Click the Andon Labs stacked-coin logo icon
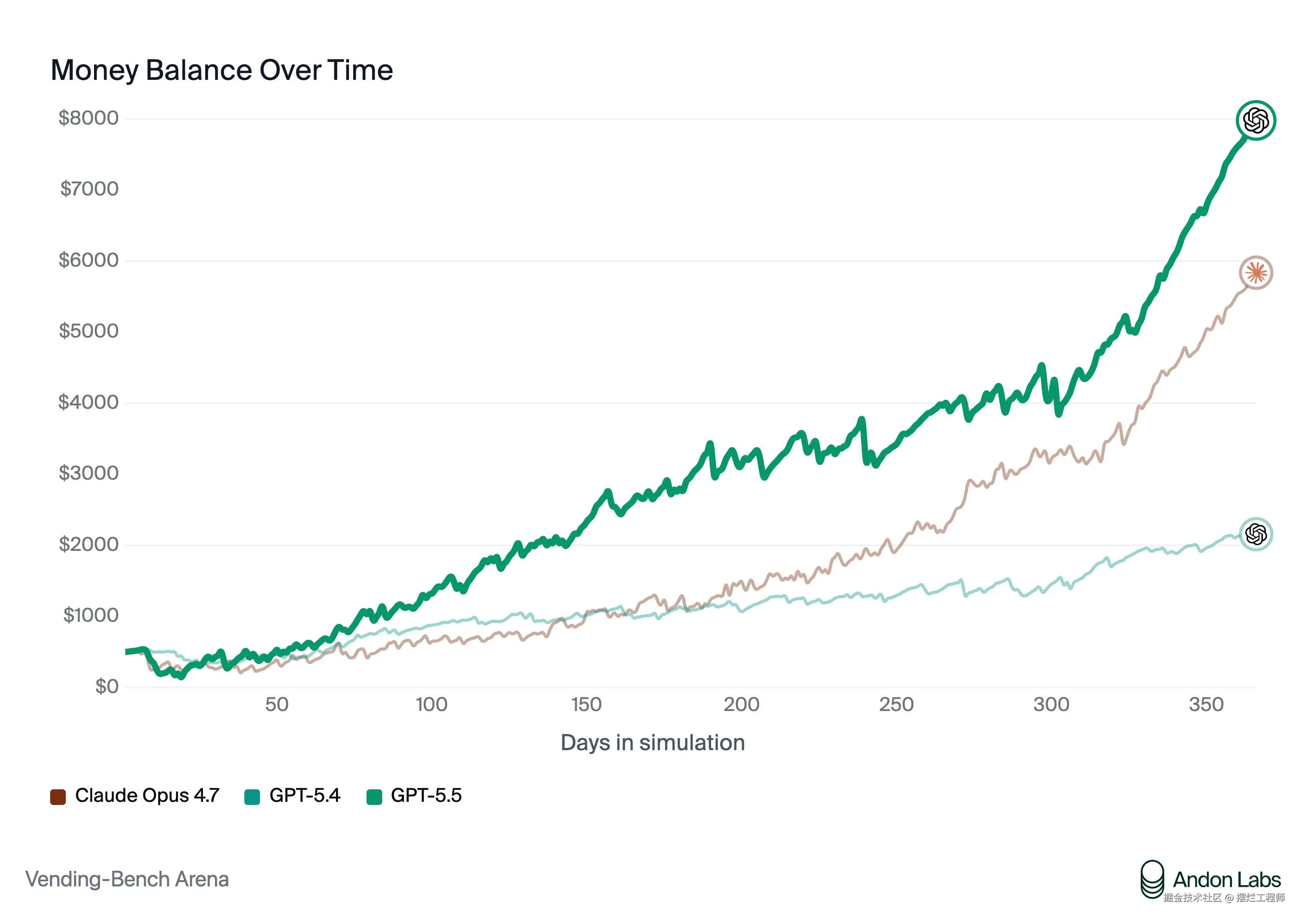 [1152, 879]
